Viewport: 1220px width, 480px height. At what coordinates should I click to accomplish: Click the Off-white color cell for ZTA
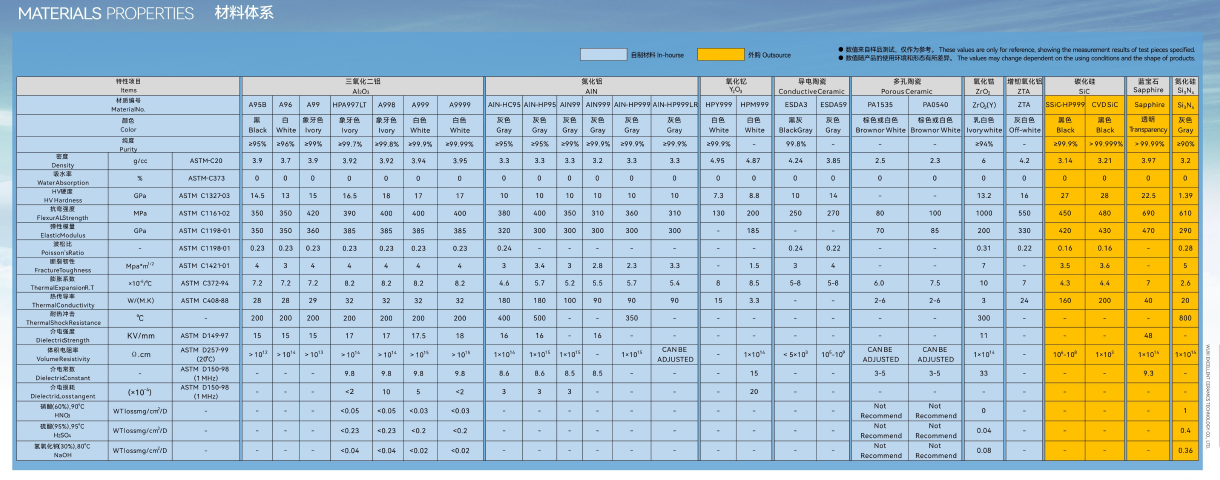[x=1024, y=125]
